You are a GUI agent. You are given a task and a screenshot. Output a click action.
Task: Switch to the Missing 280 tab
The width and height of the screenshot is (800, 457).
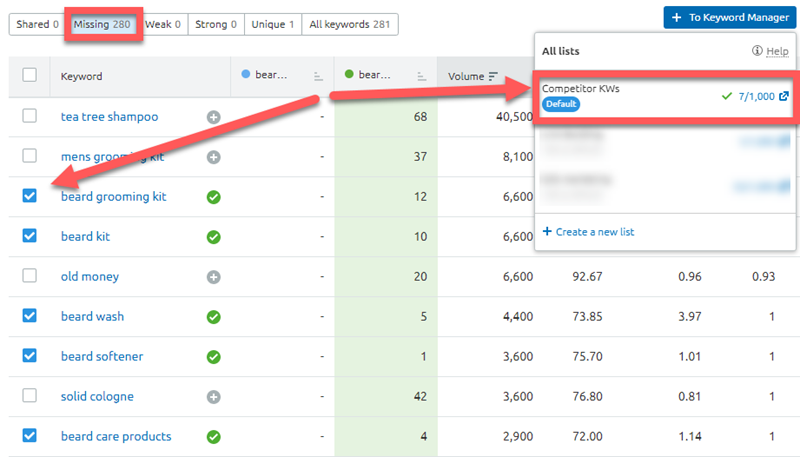click(105, 24)
